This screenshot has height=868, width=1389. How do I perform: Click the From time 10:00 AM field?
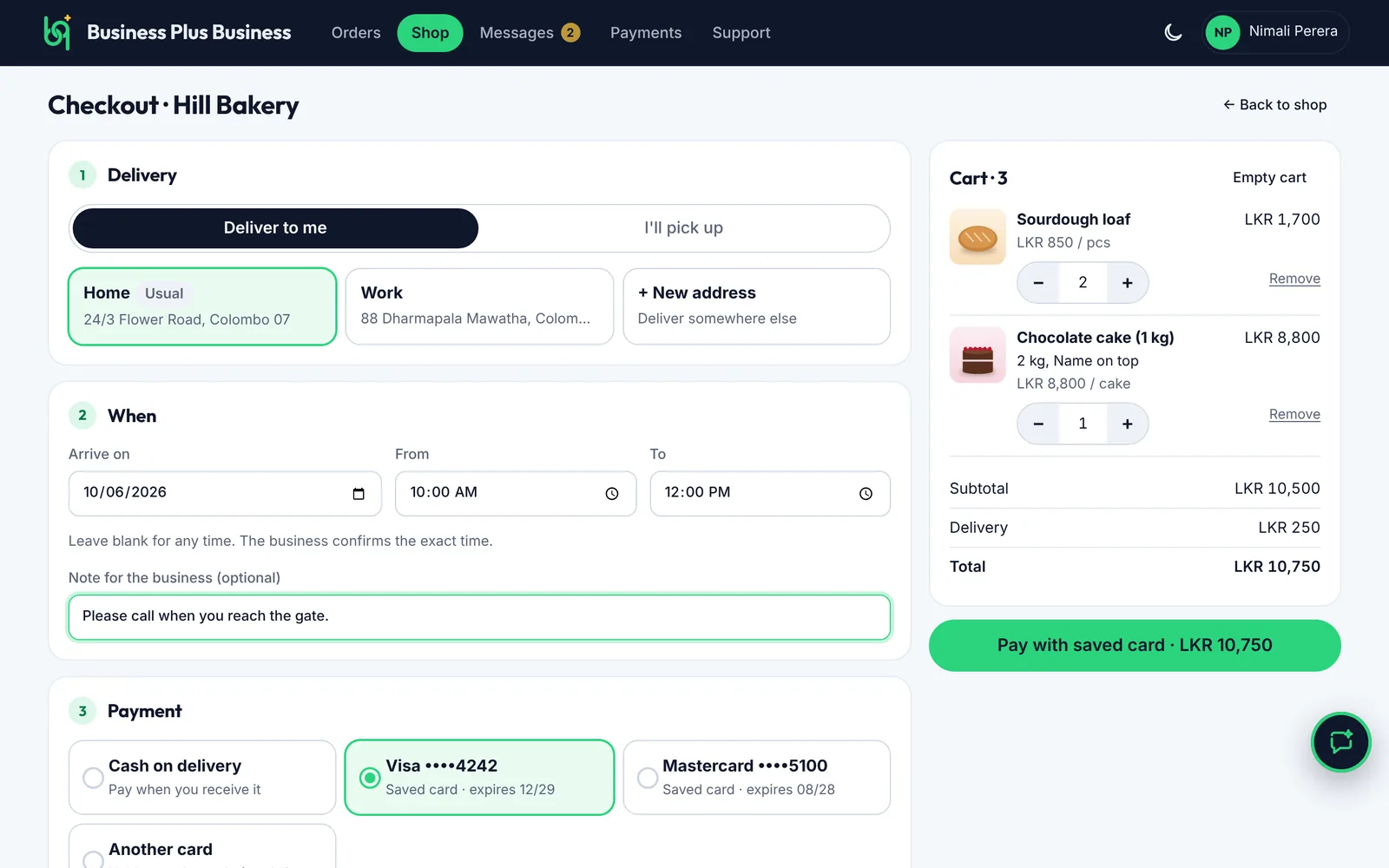(516, 494)
